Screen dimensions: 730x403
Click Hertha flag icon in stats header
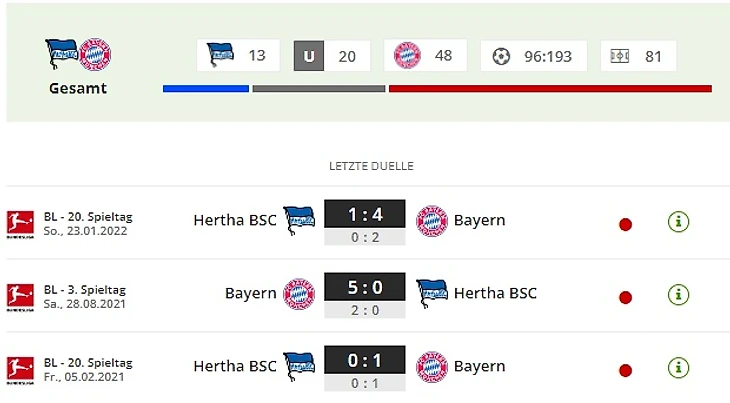220,55
